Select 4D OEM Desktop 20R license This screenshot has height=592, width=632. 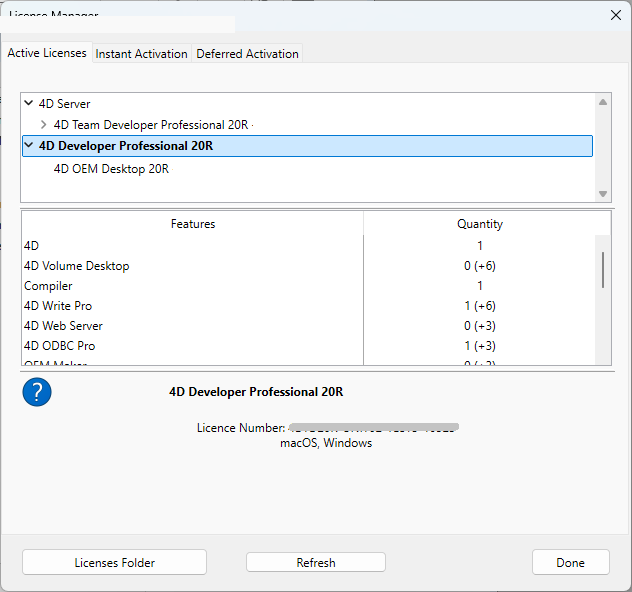(111, 168)
